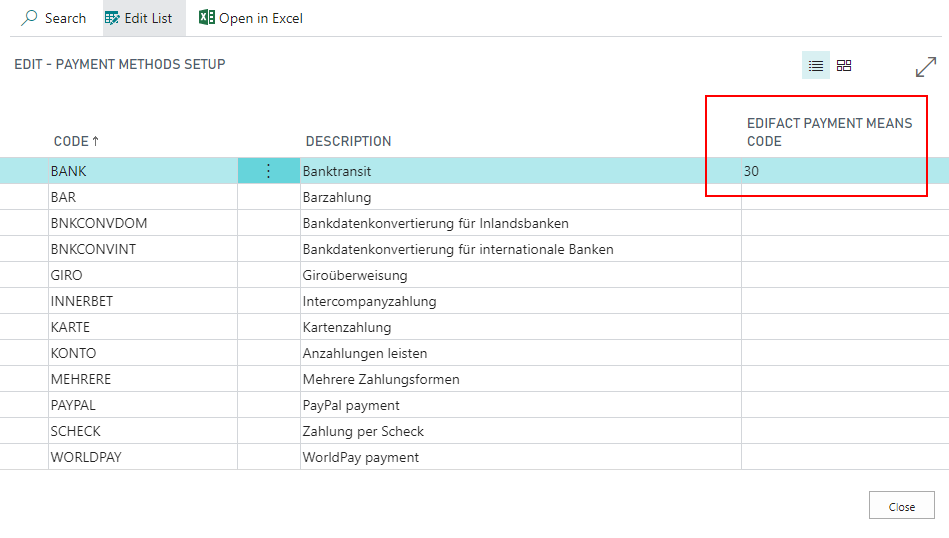
Task: Click EDIFACT Payment Means Code header
Action: tap(829, 132)
